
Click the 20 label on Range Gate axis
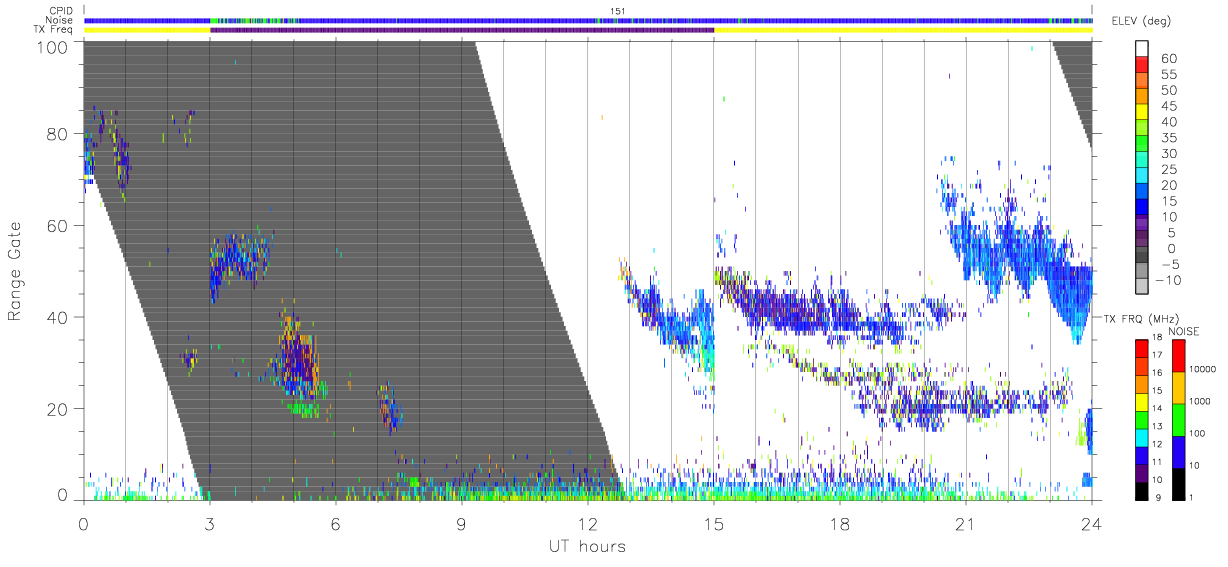click(58, 409)
